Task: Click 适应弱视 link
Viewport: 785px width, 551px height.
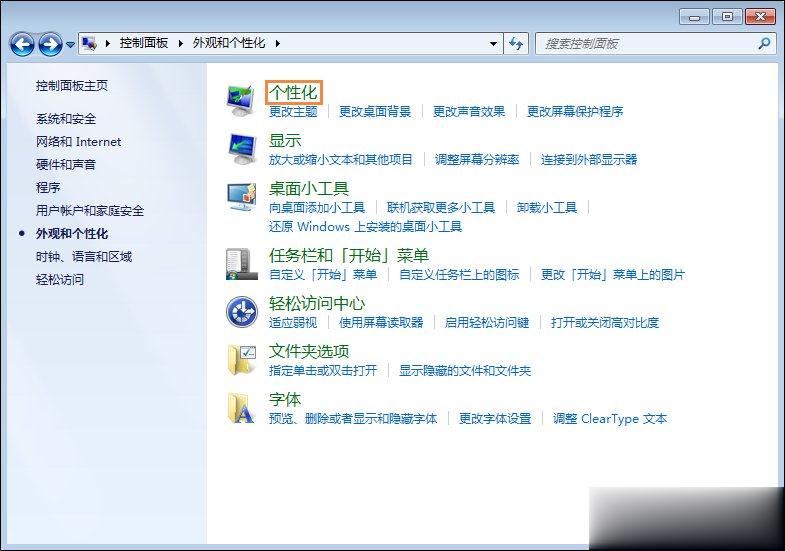Action: click(x=293, y=323)
